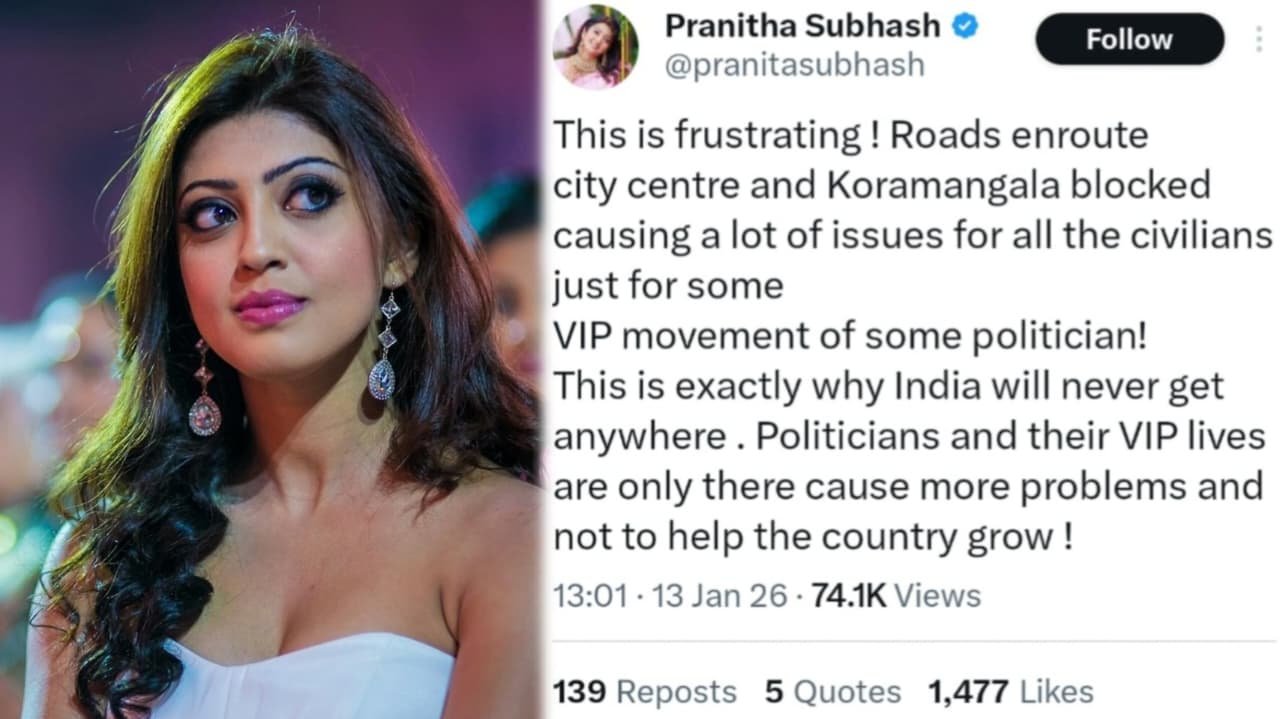View the 139 Reposts list
This screenshot has height=719, width=1280.
644,691
